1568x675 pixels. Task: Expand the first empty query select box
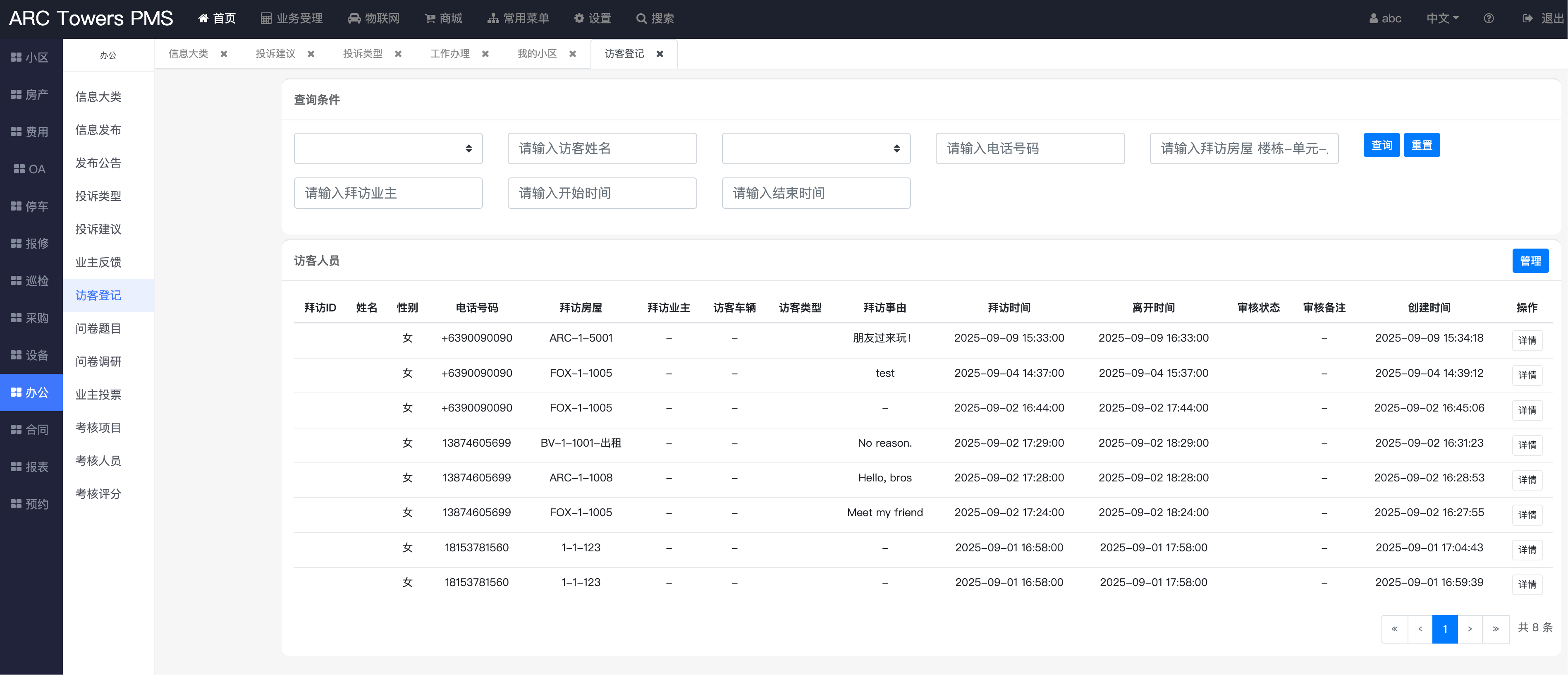[388, 148]
